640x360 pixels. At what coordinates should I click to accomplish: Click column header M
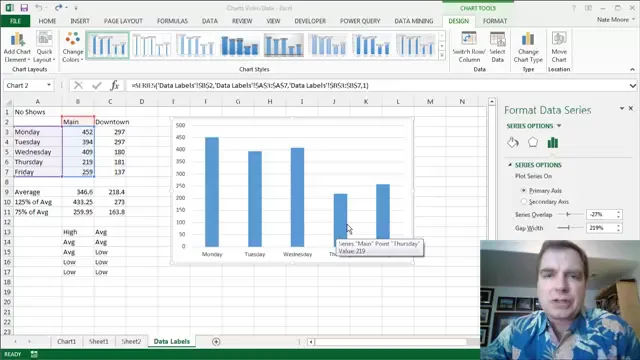(x=430, y=101)
